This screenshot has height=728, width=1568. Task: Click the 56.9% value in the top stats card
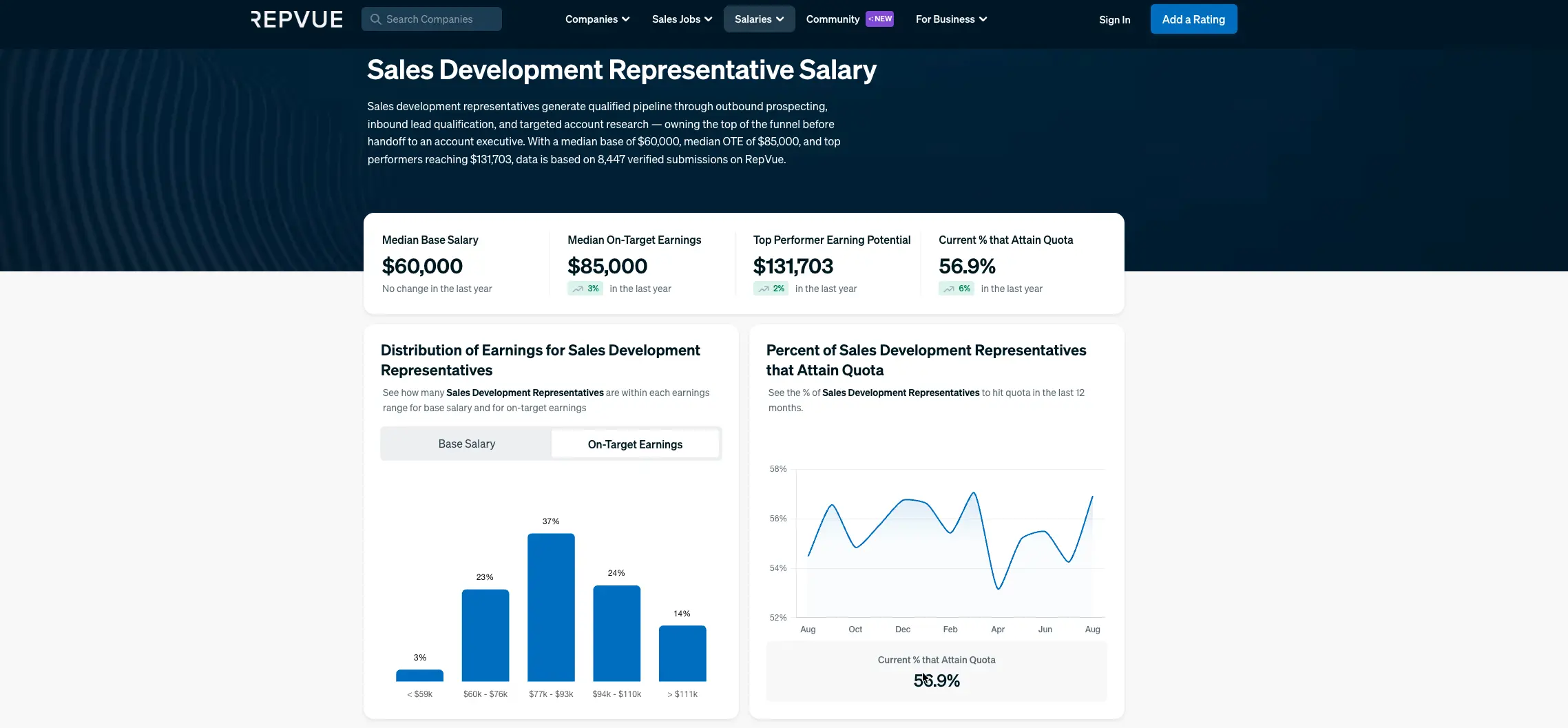[967, 266]
